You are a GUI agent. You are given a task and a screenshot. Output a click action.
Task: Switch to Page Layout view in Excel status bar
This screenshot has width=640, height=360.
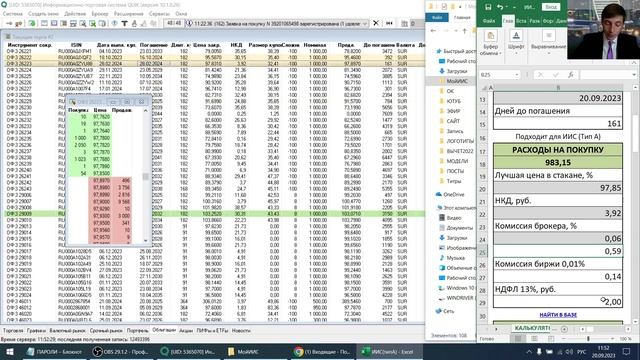click(x=534, y=339)
